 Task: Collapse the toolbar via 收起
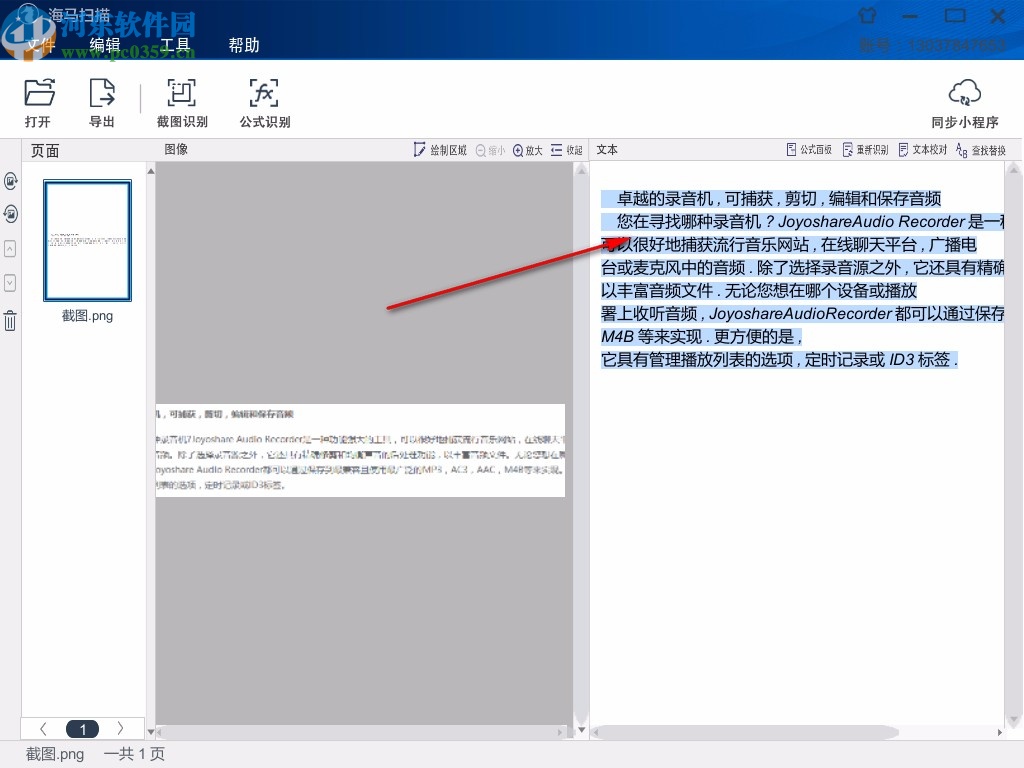pyautogui.click(x=568, y=149)
